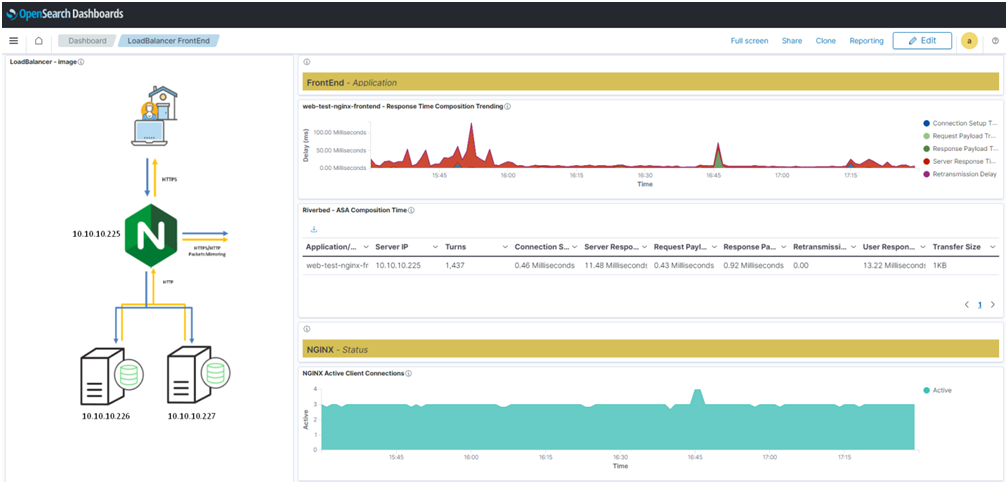Screen dimensions: 1008x484
Task: Switch to Full screen mode
Action: point(749,40)
